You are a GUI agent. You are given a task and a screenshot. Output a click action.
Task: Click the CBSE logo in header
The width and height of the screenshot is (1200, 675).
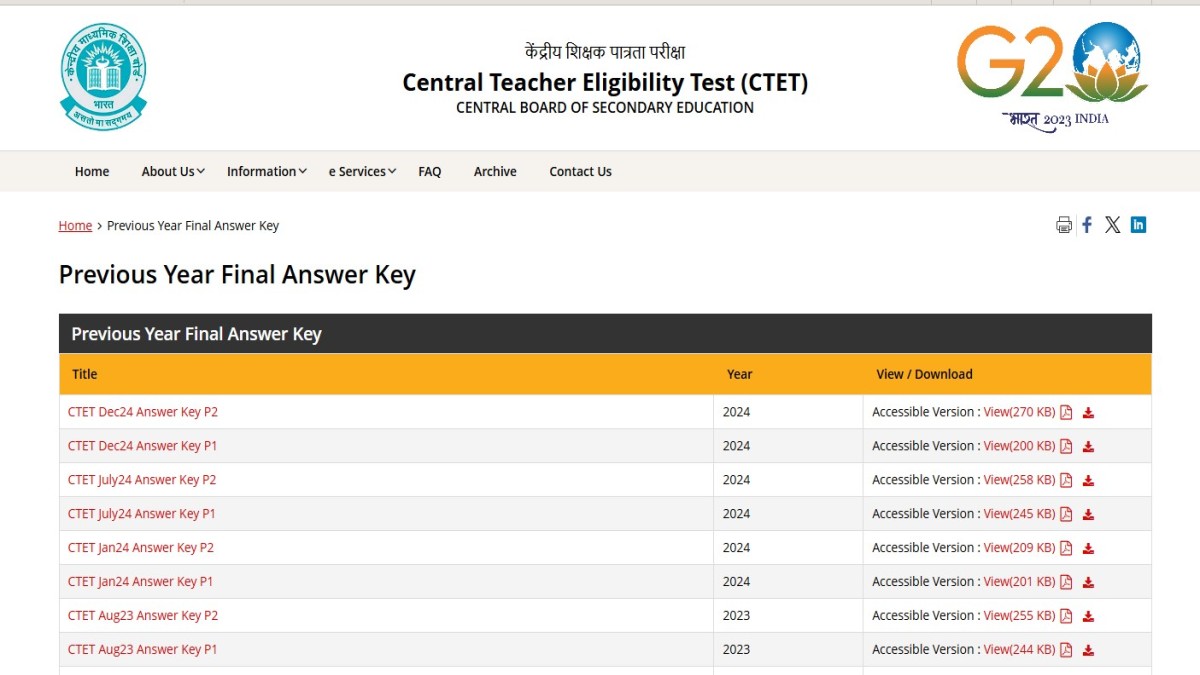tap(102, 76)
